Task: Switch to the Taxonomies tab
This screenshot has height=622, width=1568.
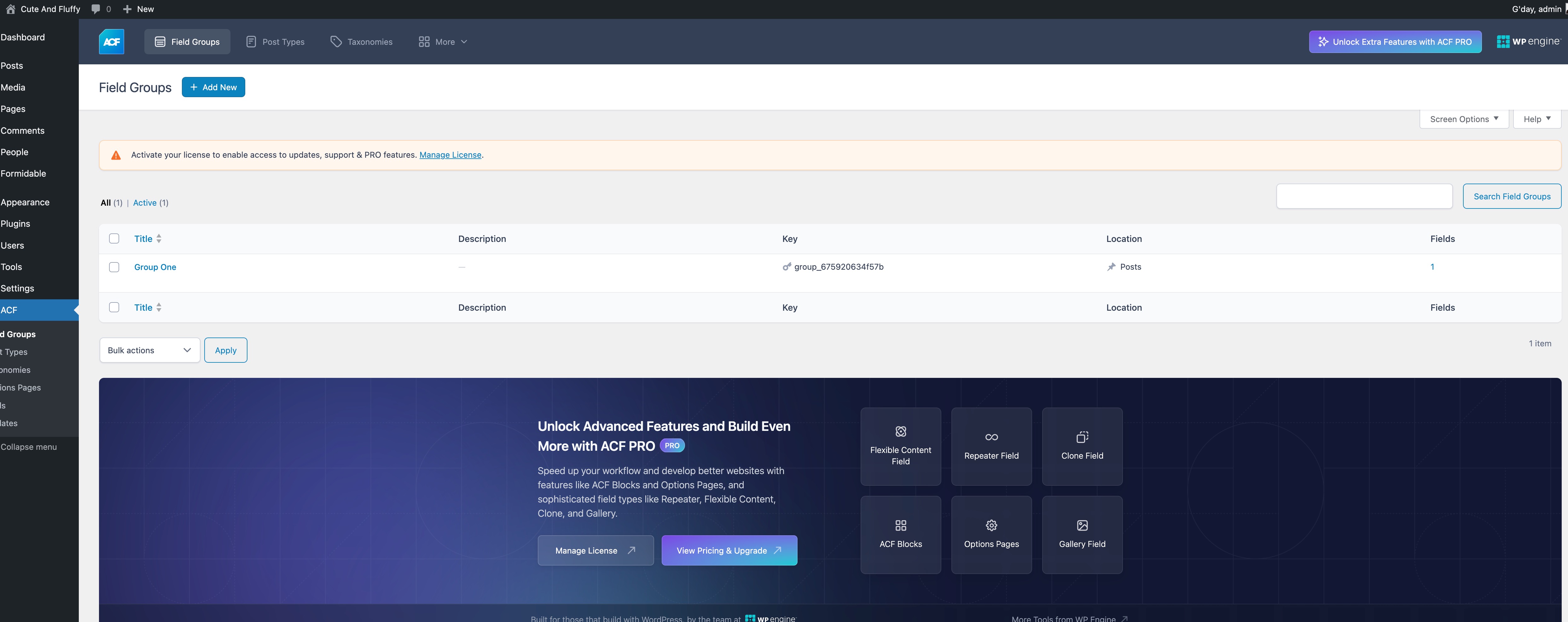Action: [x=362, y=41]
